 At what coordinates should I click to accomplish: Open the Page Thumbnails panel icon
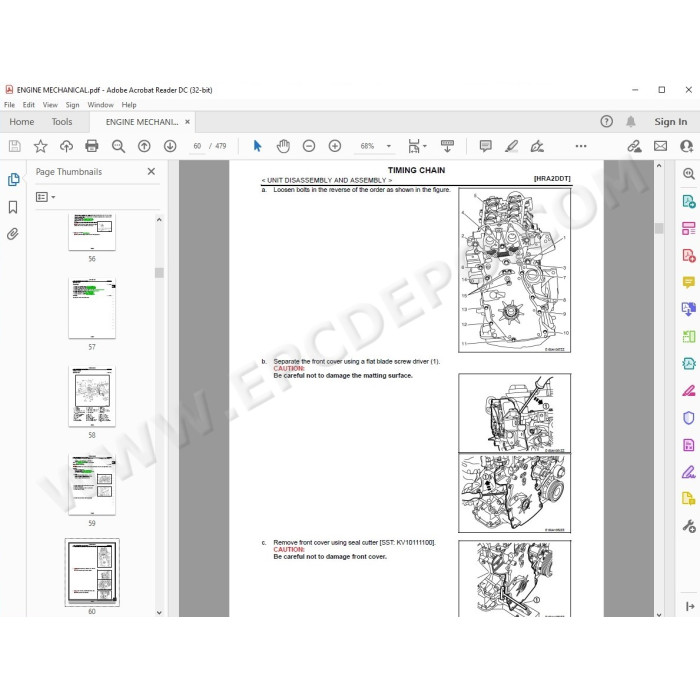13,179
